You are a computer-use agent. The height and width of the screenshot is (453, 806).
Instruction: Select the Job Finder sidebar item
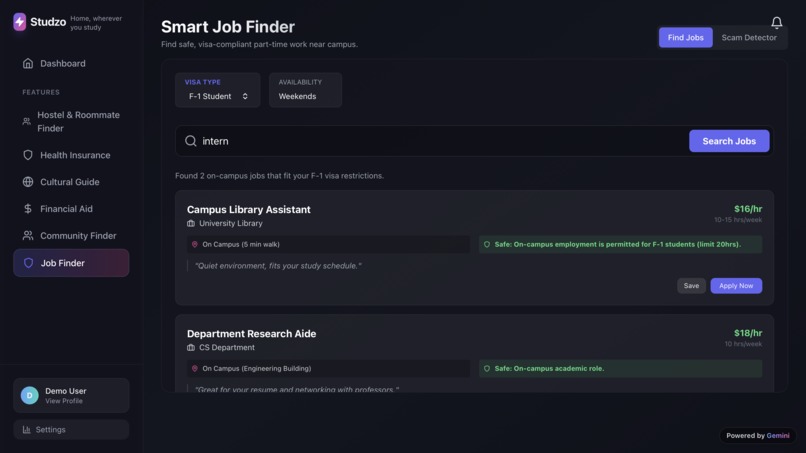(71, 263)
